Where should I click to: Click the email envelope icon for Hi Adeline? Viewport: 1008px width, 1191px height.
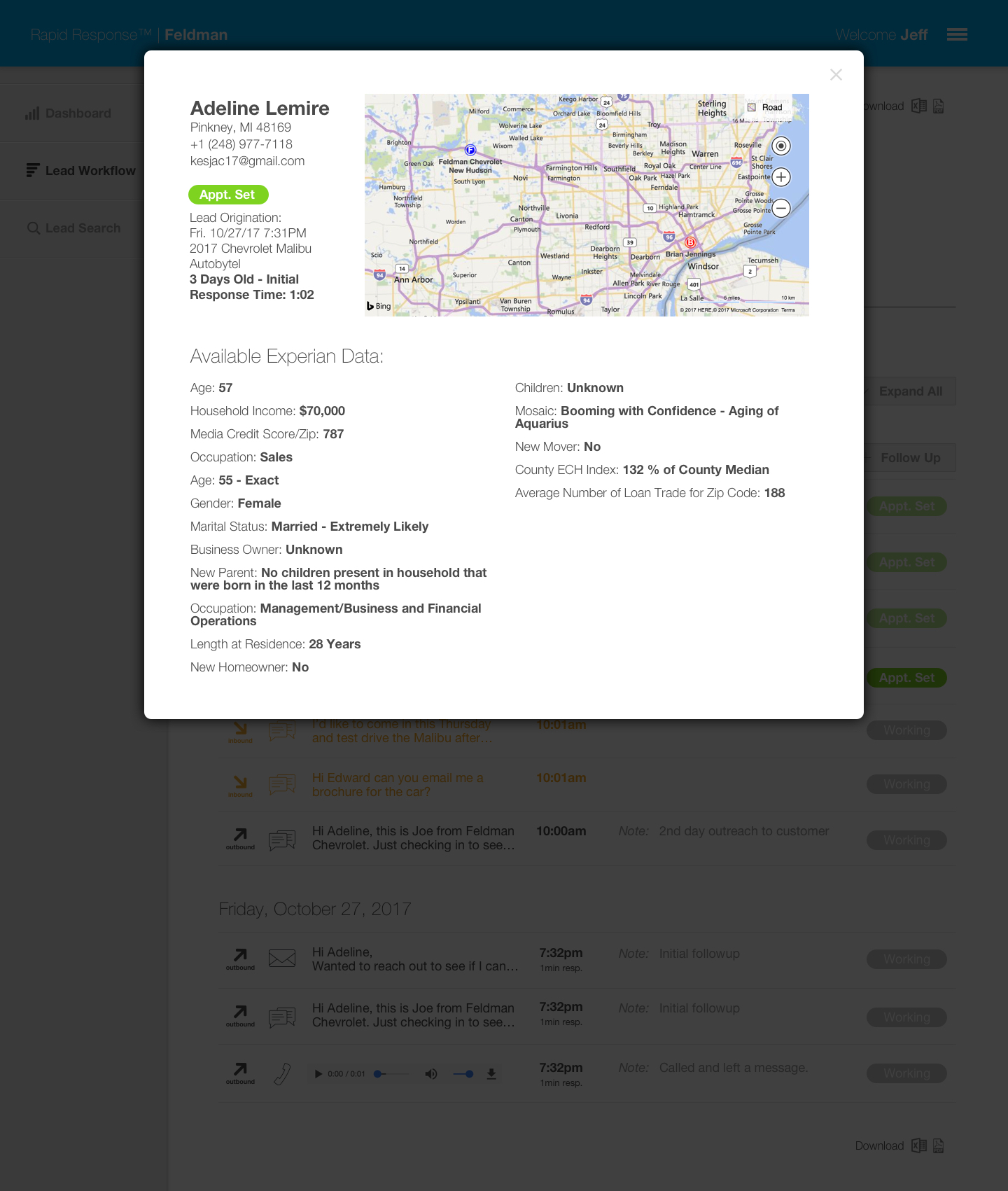pos(282,958)
